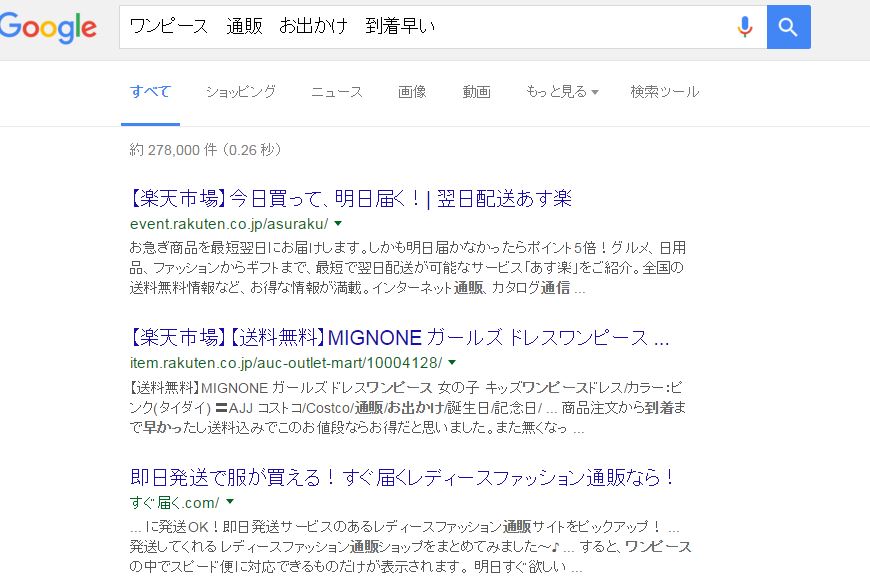Screen dimensions: 870x582
Task: Click snippet starting に発送OK！即日発送サービス
Action: [411, 546]
